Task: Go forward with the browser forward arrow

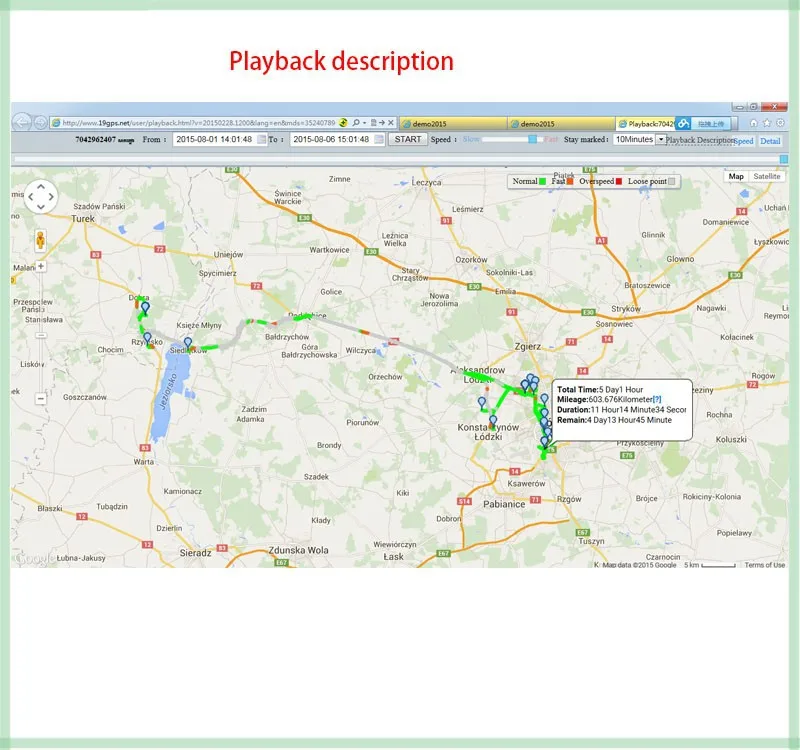Action: [41, 123]
